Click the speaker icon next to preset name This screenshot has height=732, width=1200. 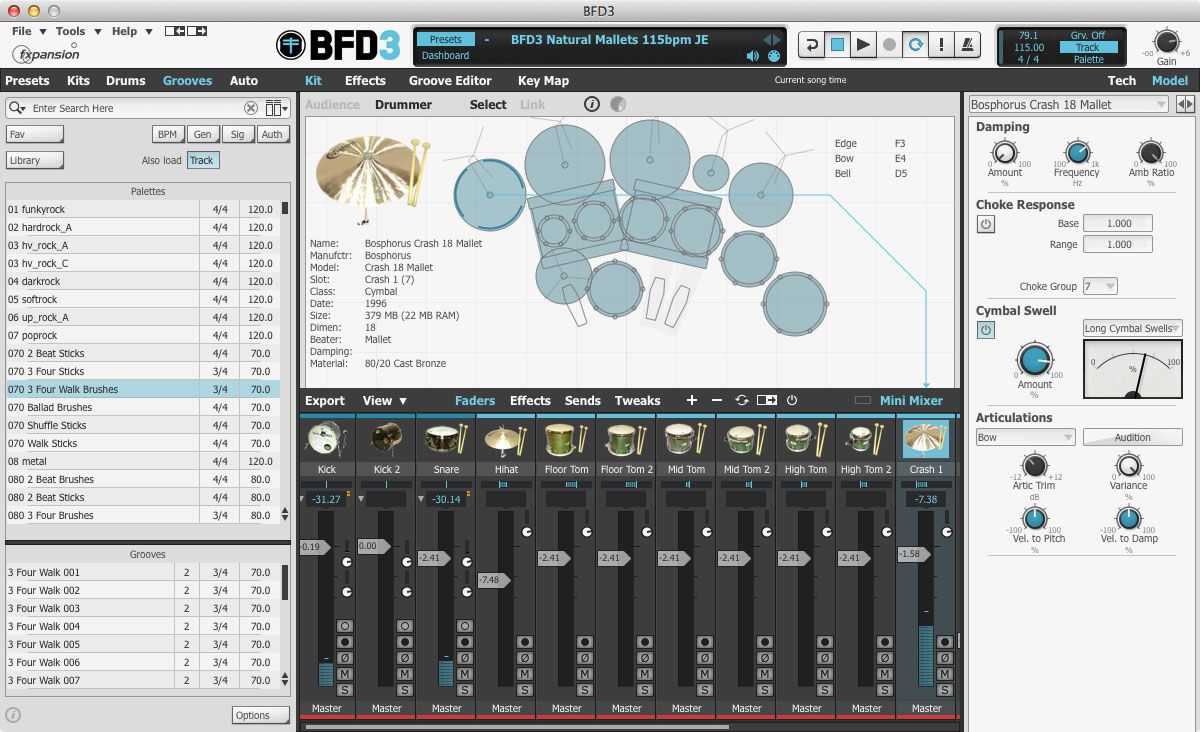click(x=753, y=56)
